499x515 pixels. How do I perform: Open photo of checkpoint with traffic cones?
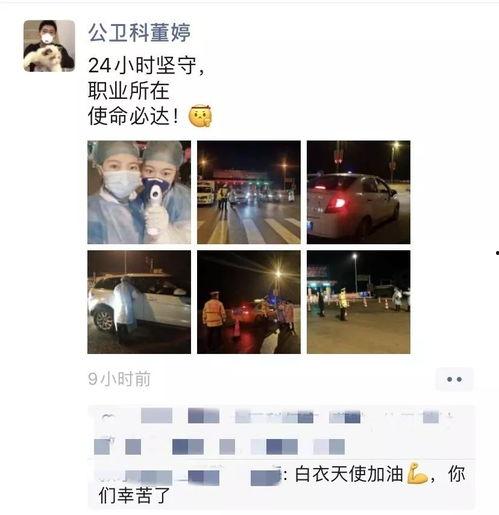358,302
